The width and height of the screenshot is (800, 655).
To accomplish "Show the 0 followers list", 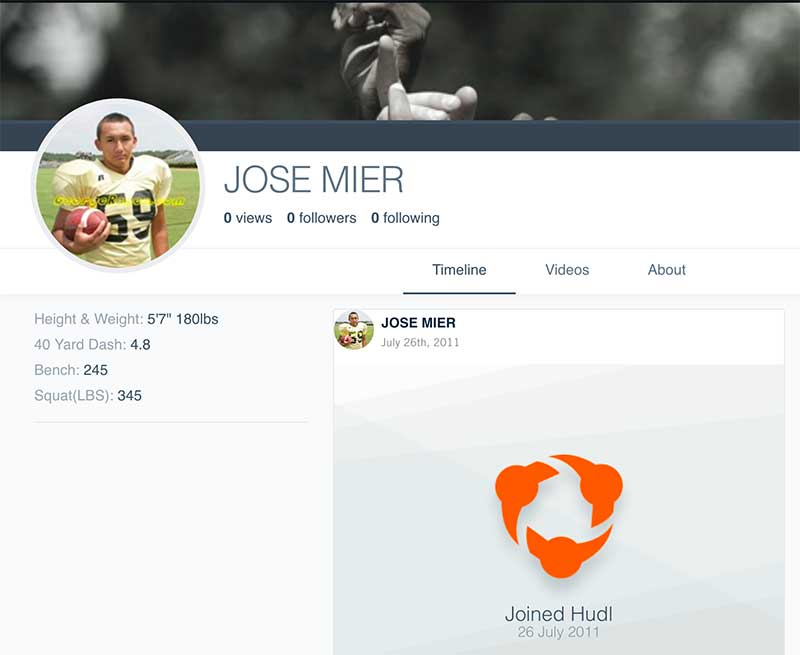I will click(x=321, y=218).
